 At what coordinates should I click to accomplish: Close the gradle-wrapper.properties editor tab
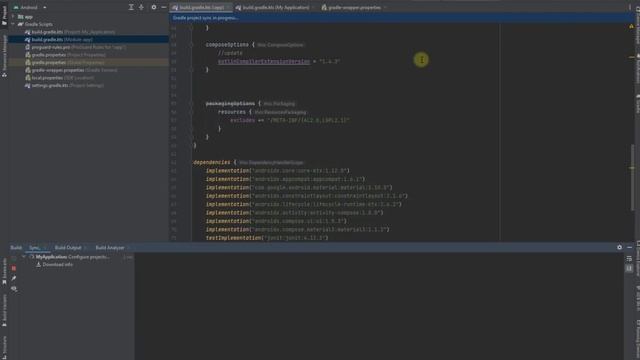(x=385, y=7)
